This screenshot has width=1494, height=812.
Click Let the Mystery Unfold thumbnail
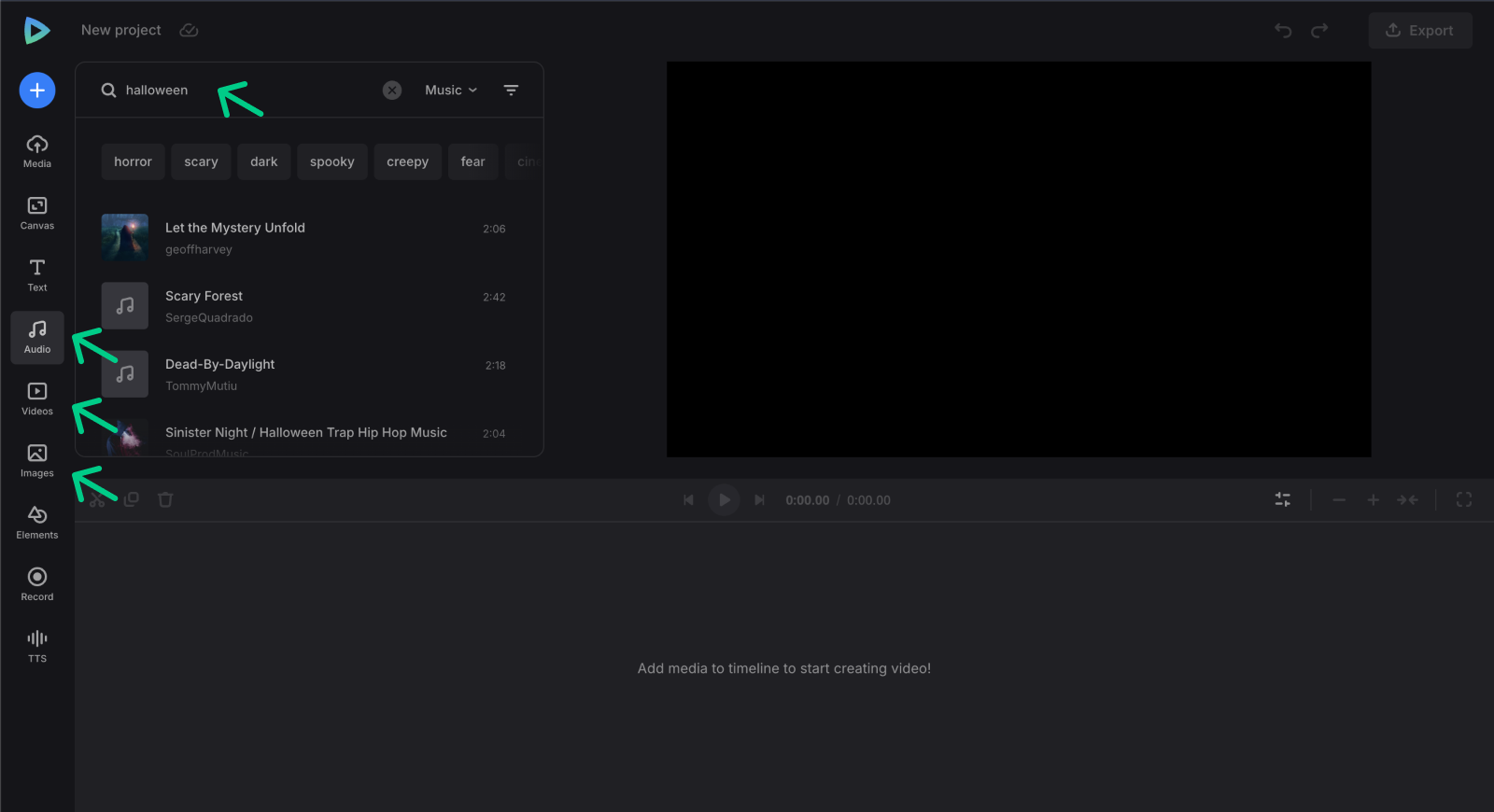click(125, 238)
